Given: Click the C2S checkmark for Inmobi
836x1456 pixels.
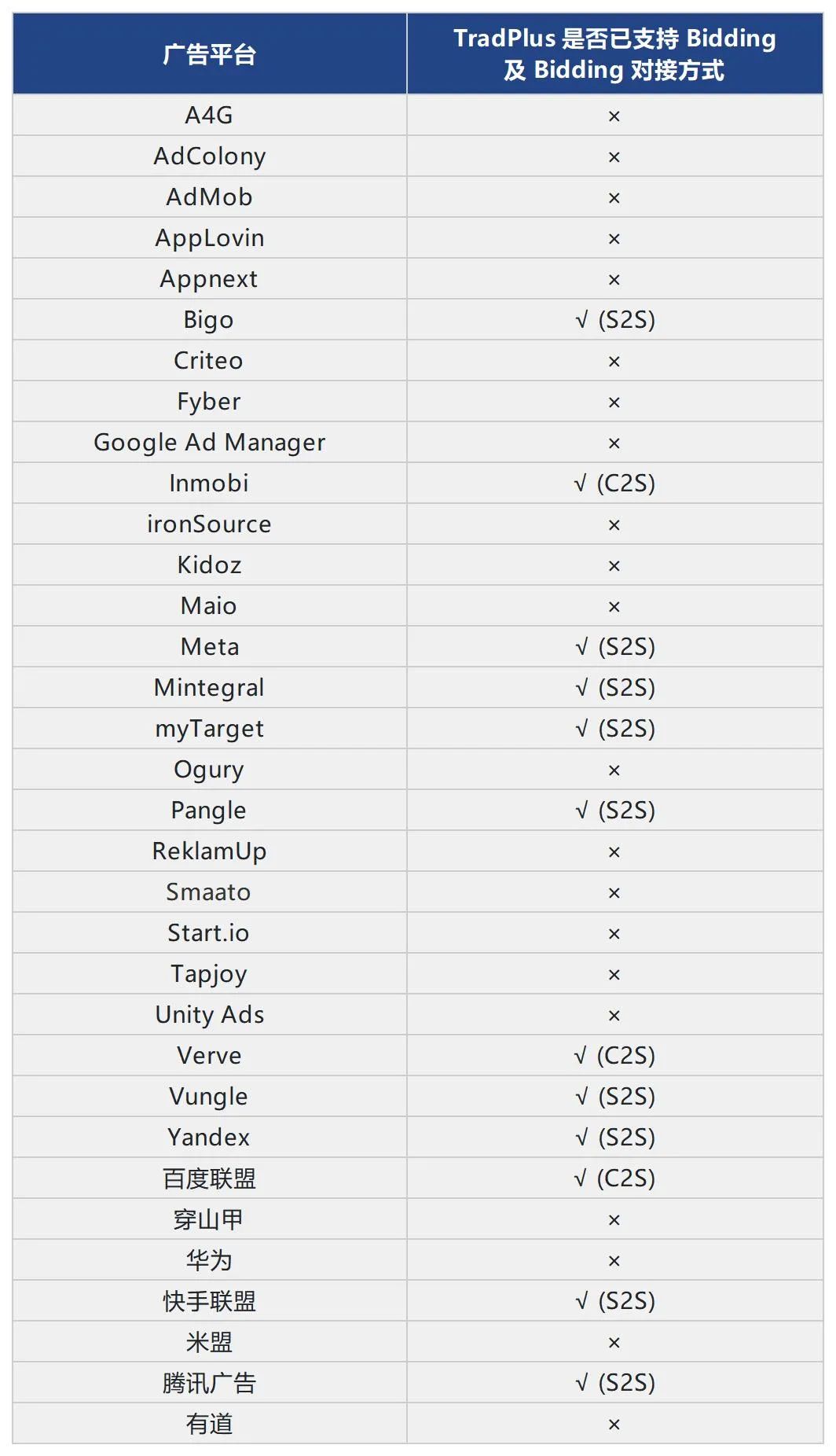Looking at the screenshot, I should click(614, 483).
